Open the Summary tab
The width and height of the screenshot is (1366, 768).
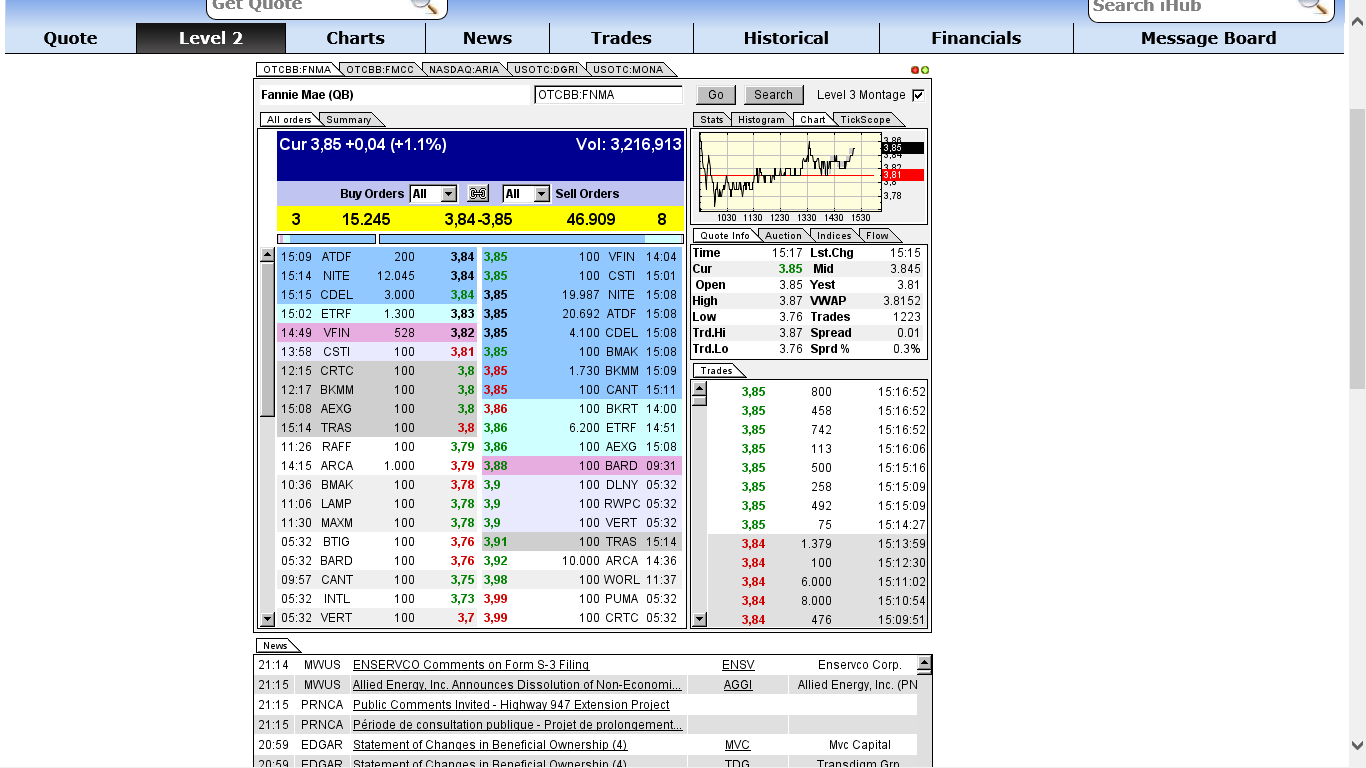[349, 120]
